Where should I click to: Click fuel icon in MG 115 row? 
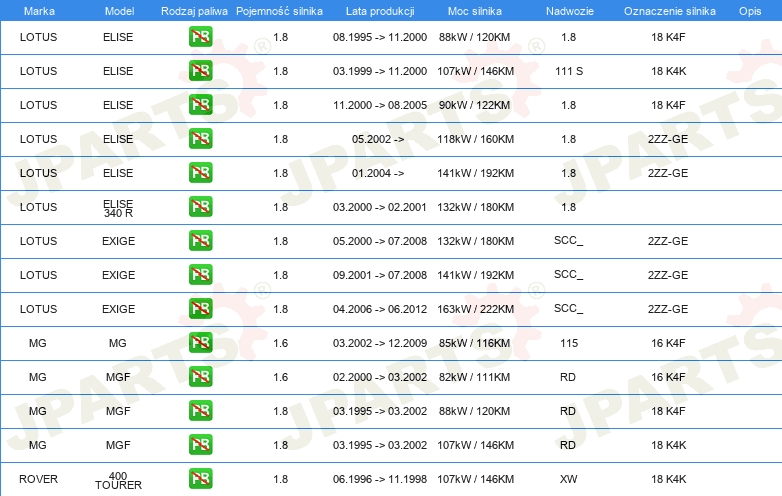point(200,342)
